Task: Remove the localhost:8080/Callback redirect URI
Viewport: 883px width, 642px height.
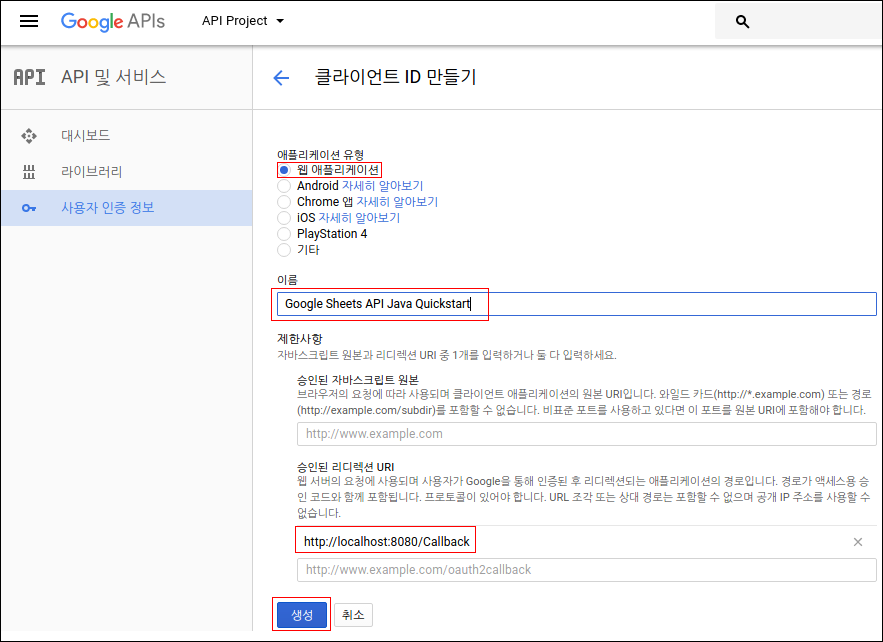Action: coord(858,542)
